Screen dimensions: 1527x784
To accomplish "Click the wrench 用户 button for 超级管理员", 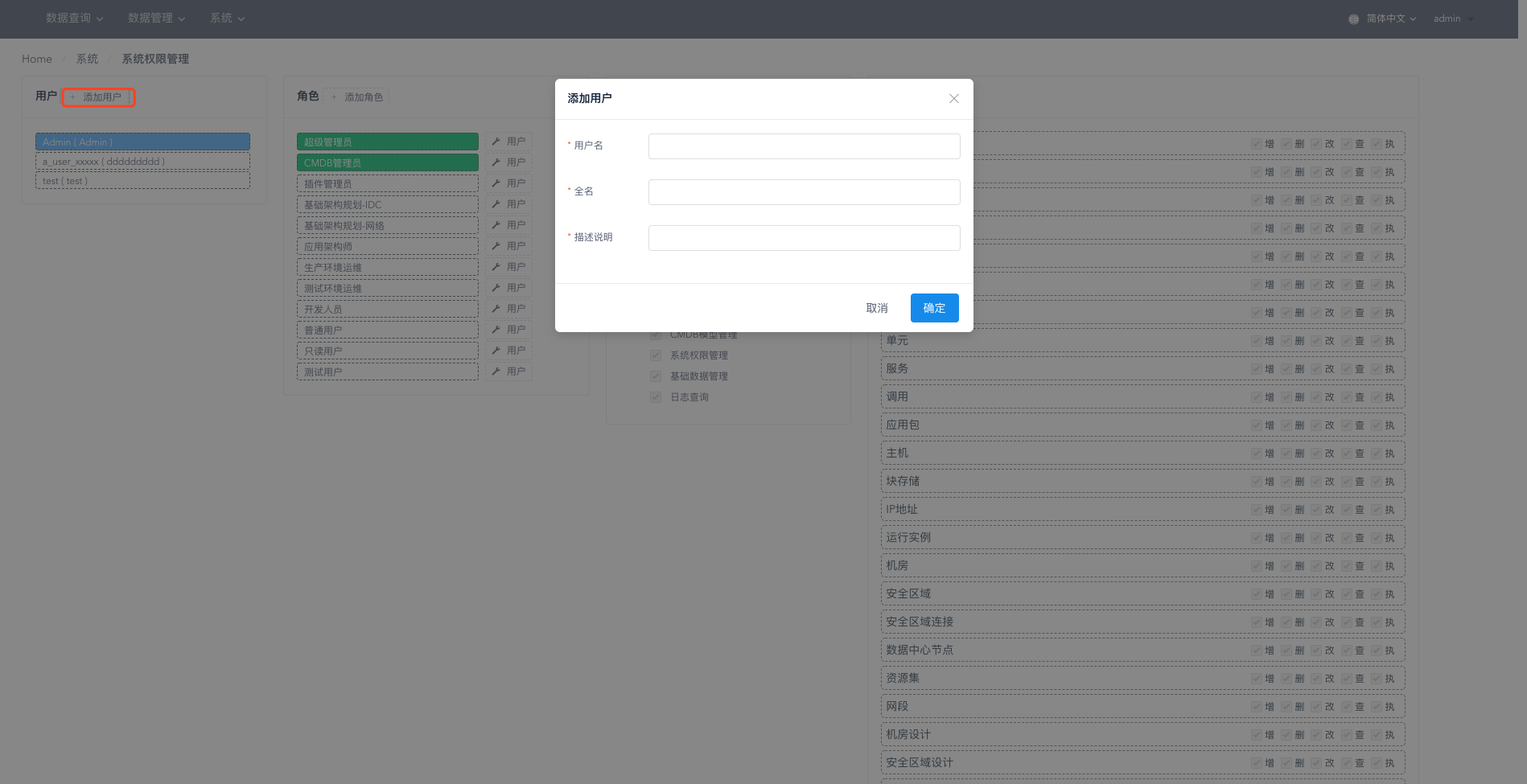I will (x=508, y=142).
